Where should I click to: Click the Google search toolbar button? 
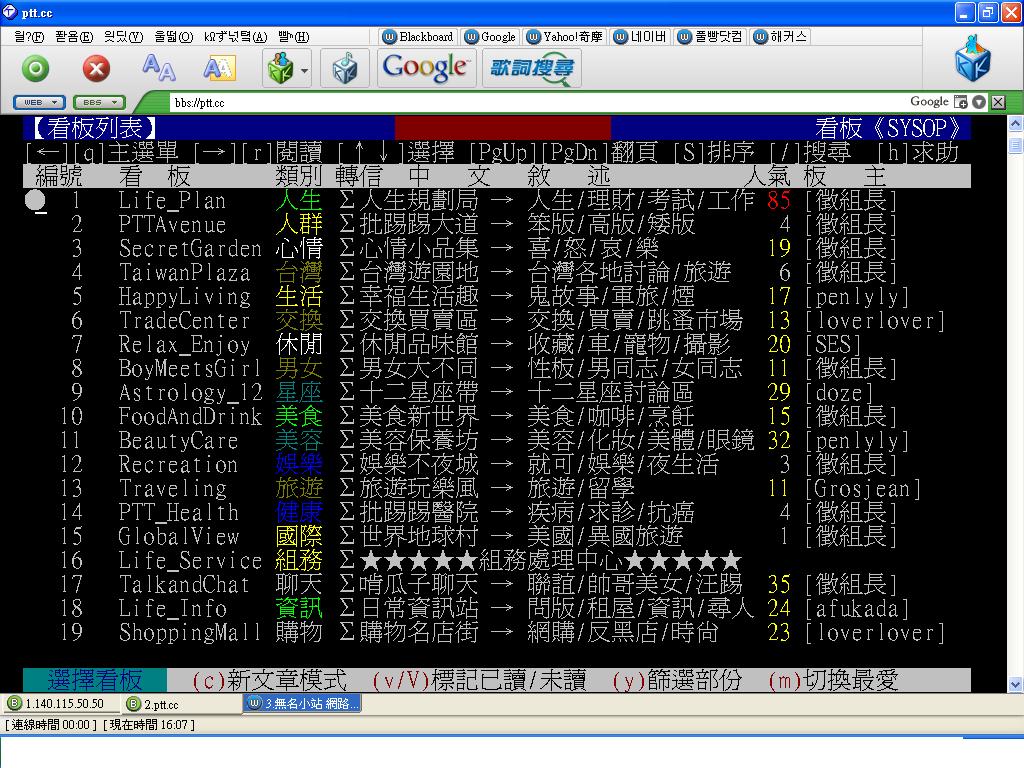pyautogui.click(x=425, y=68)
